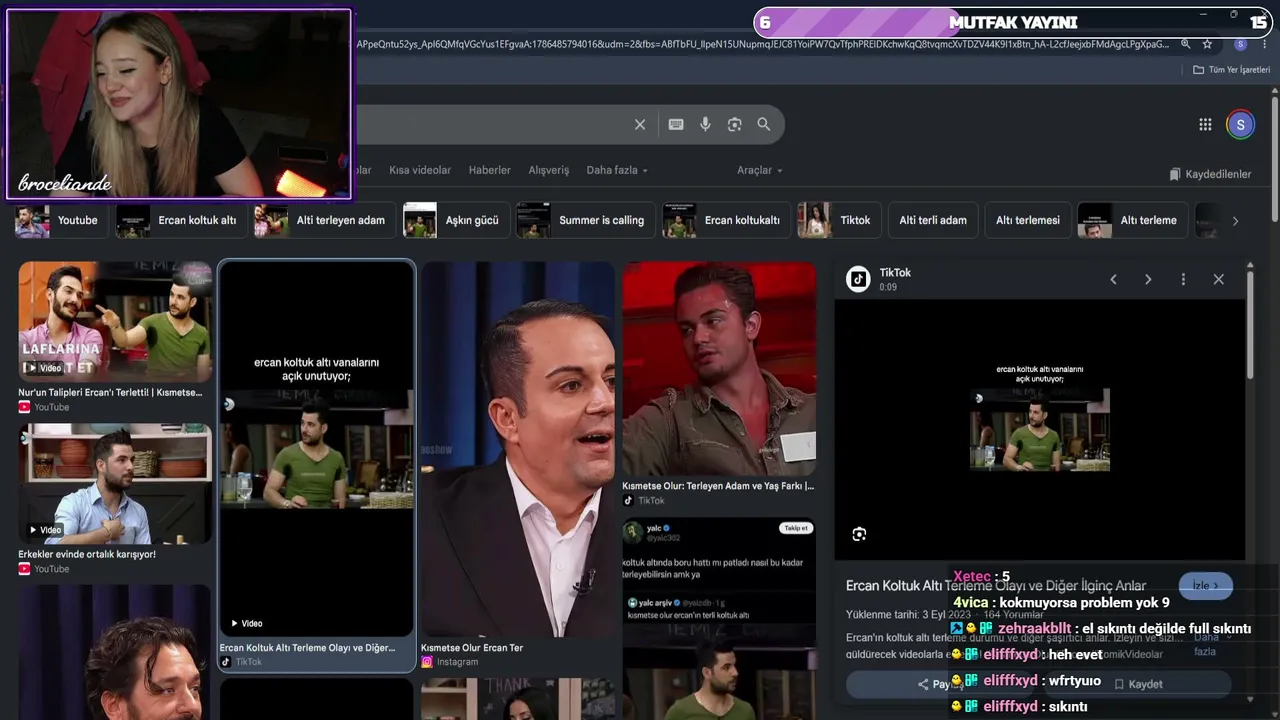1280x720 pixels.
Task: Select the Alti terleyen adam chip
Action: 324,220
